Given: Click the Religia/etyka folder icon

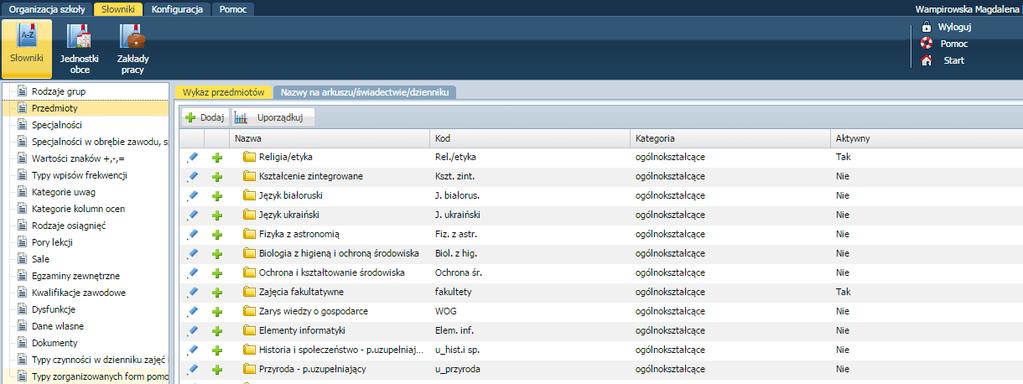Looking at the screenshot, I should coord(249,157).
